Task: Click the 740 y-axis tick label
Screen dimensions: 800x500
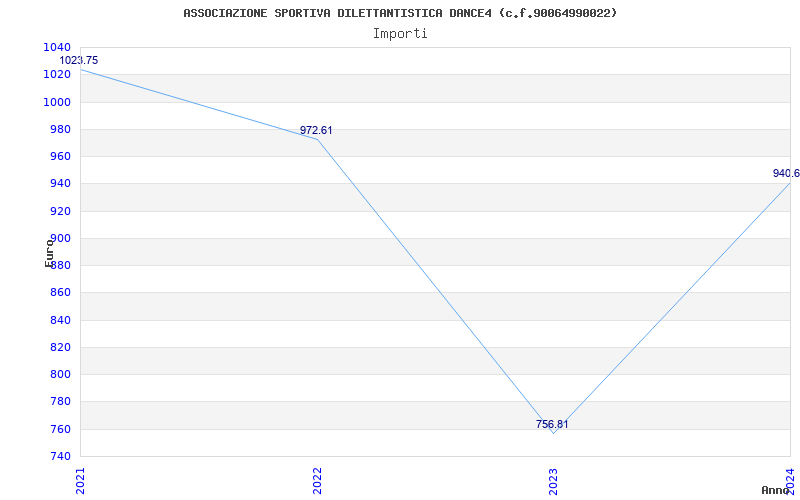Action: [x=60, y=456]
